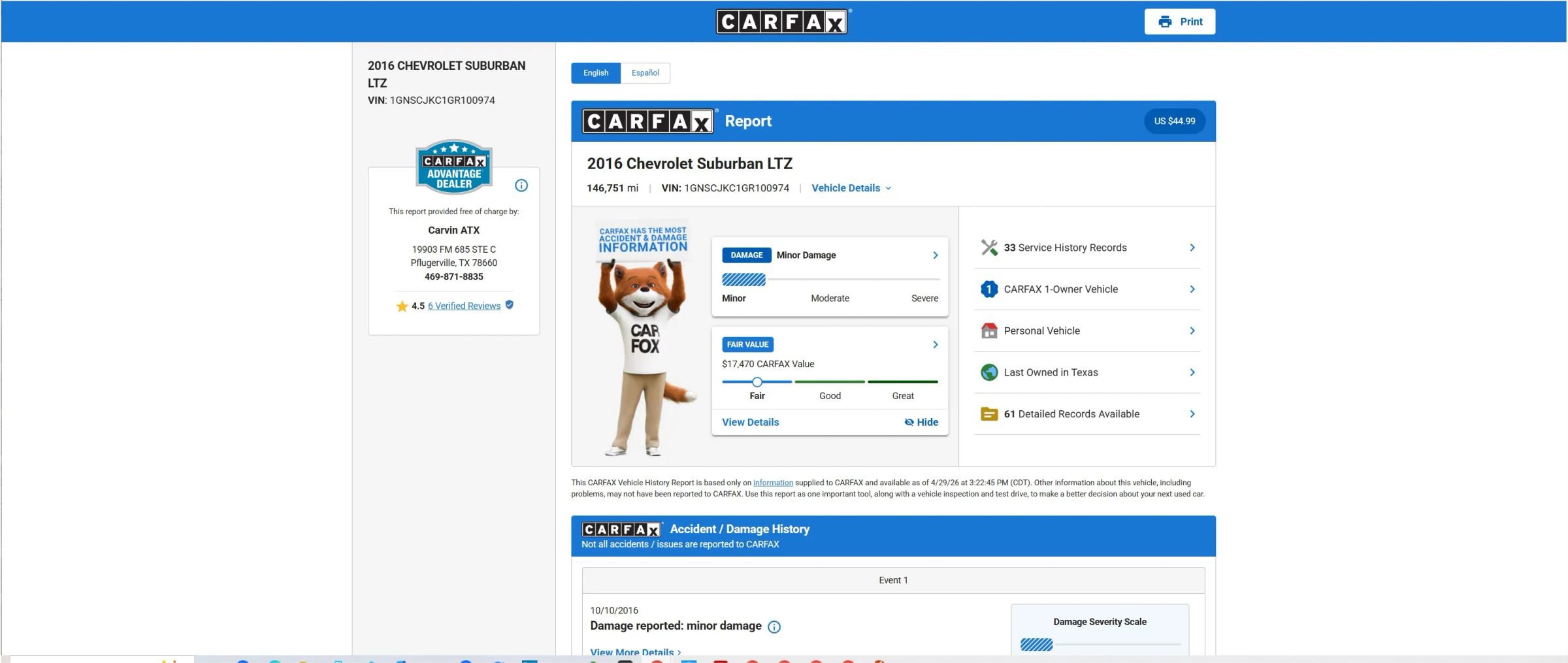Switch report language to English

(x=596, y=73)
